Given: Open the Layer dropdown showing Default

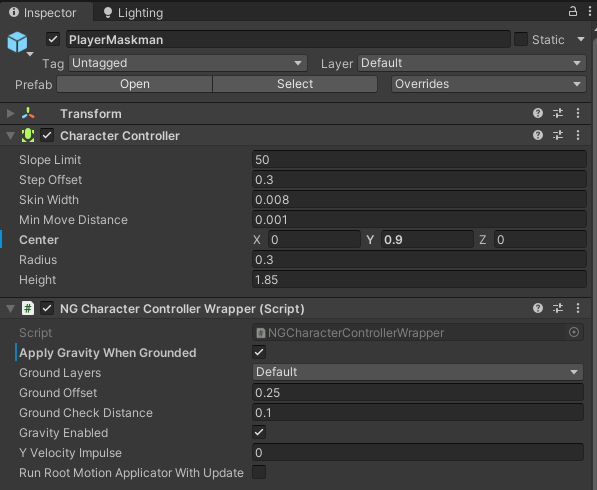Looking at the screenshot, I should point(472,63).
